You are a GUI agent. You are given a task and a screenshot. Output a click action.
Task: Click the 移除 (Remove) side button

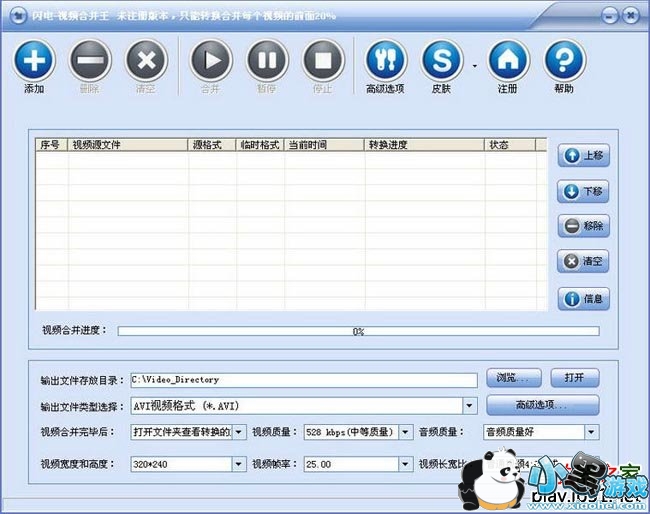(x=584, y=226)
